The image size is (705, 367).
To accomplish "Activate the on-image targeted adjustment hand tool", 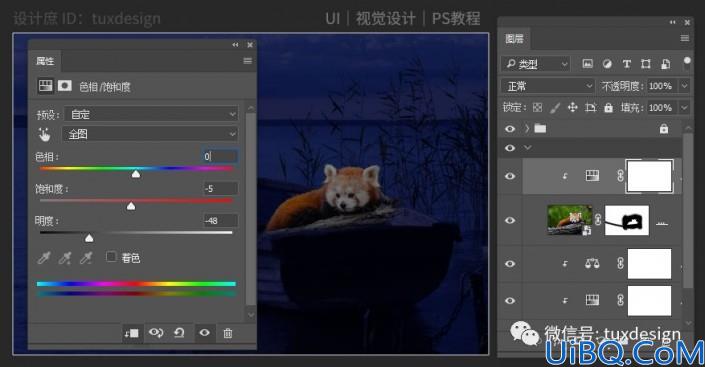I will (44, 134).
